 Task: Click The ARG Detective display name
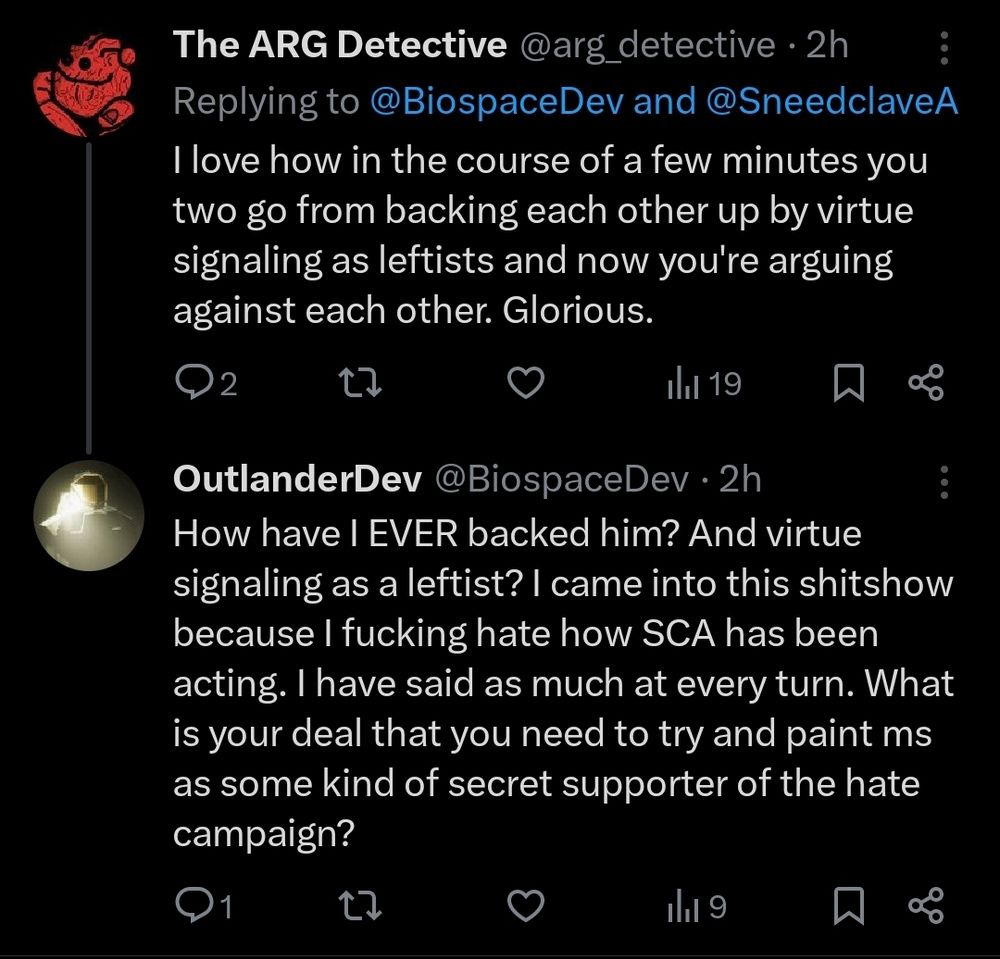(338, 45)
